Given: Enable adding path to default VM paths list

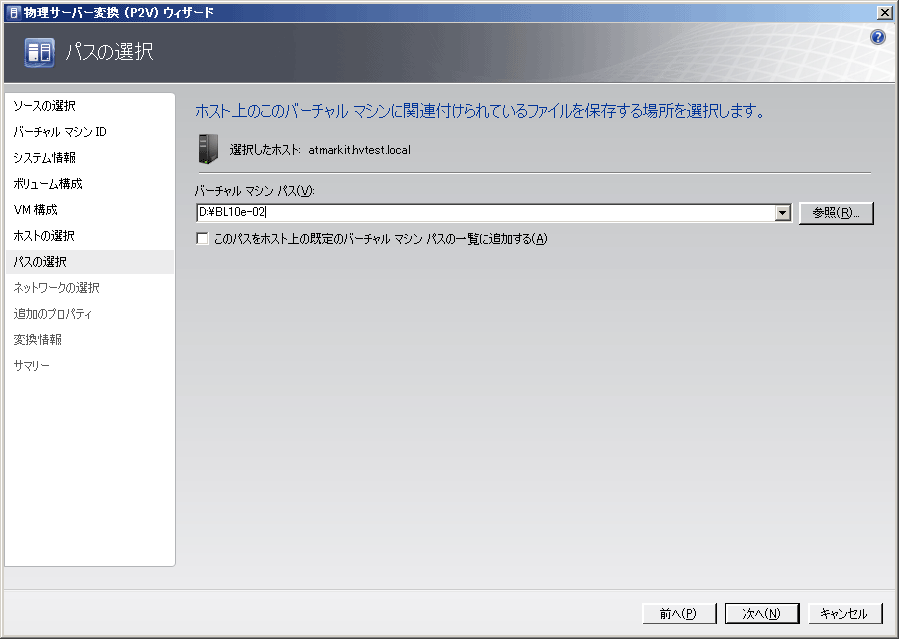Looking at the screenshot, I should click(202, 238).
